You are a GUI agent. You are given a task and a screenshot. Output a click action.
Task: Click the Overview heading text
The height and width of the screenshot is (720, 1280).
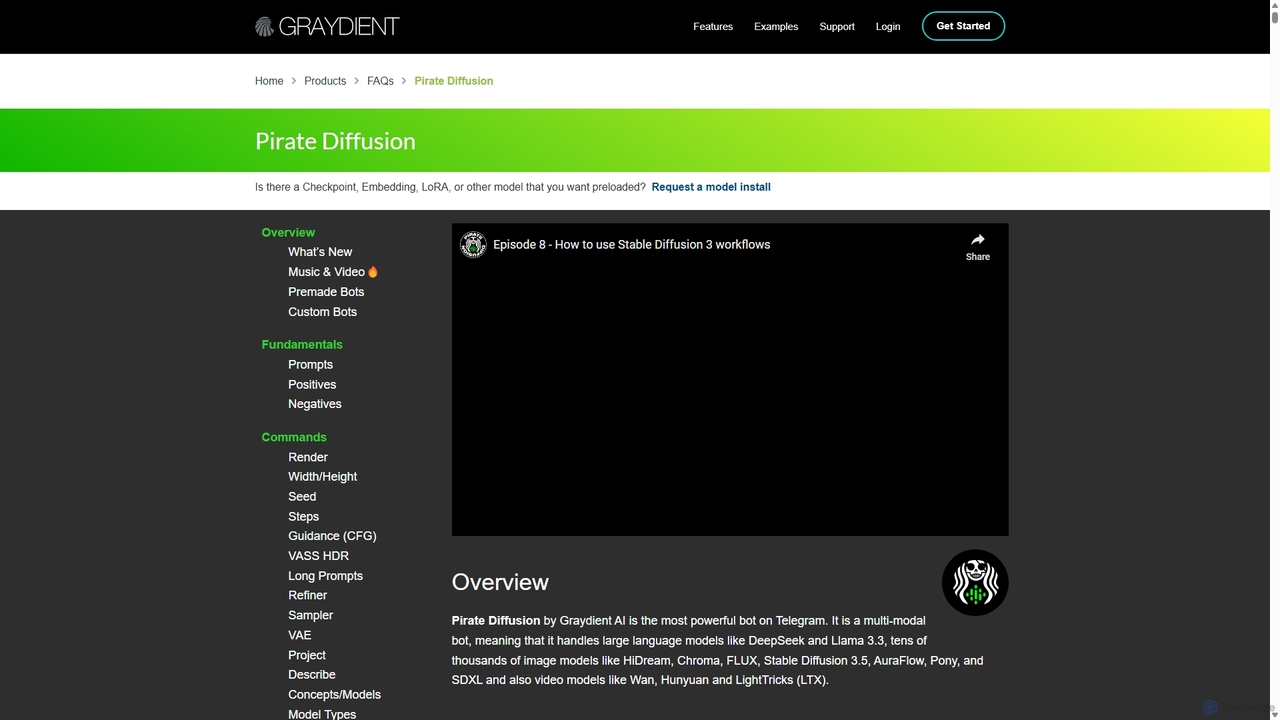click(500, 582)
